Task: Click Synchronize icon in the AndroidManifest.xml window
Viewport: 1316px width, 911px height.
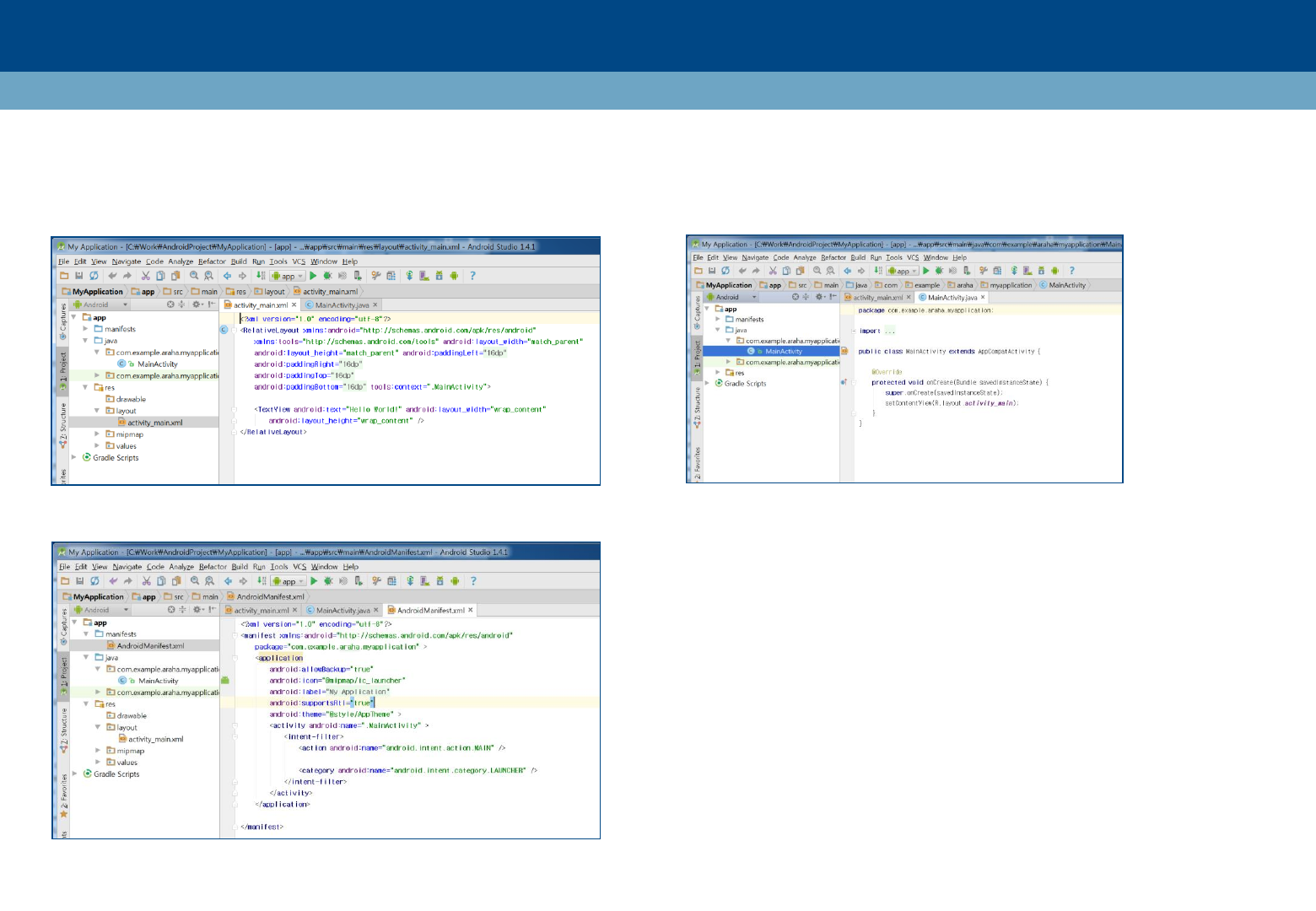Action: click(94, 581)
